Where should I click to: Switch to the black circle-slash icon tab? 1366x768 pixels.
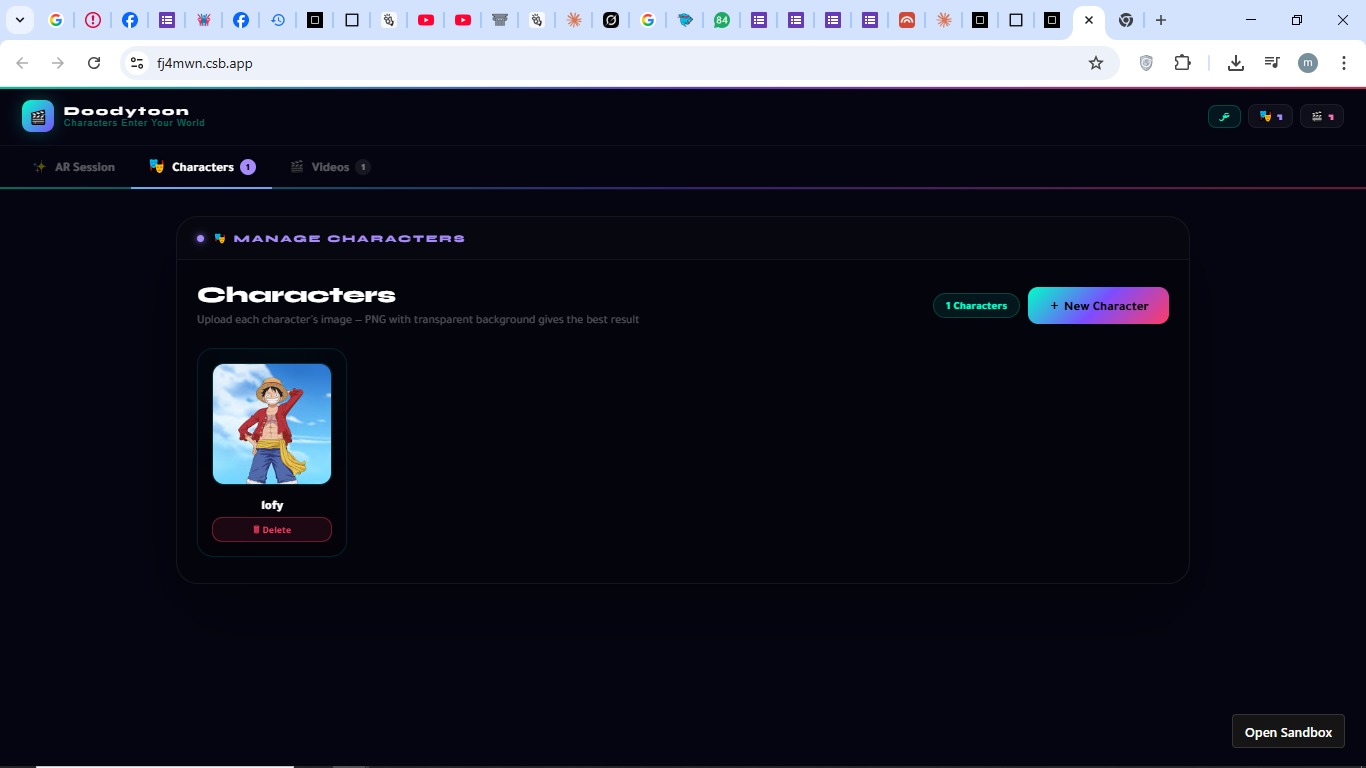[x=611, y=20]
